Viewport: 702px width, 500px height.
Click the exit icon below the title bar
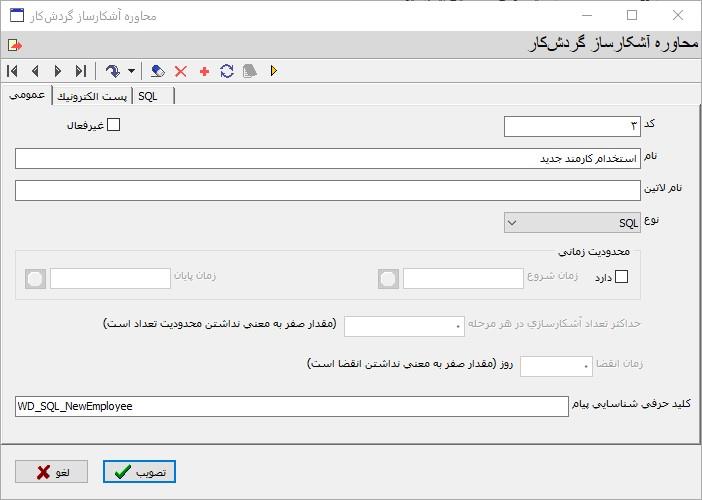click(x=14, y=45)
